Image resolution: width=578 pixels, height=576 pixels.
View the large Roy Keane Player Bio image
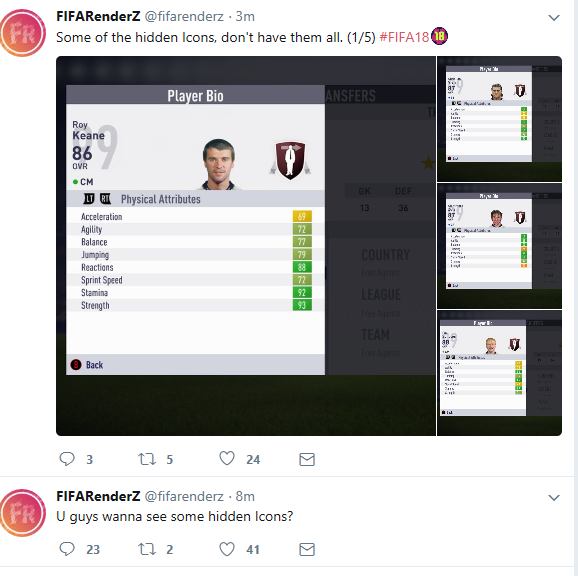pyautogui.click(x=246, y=246)
